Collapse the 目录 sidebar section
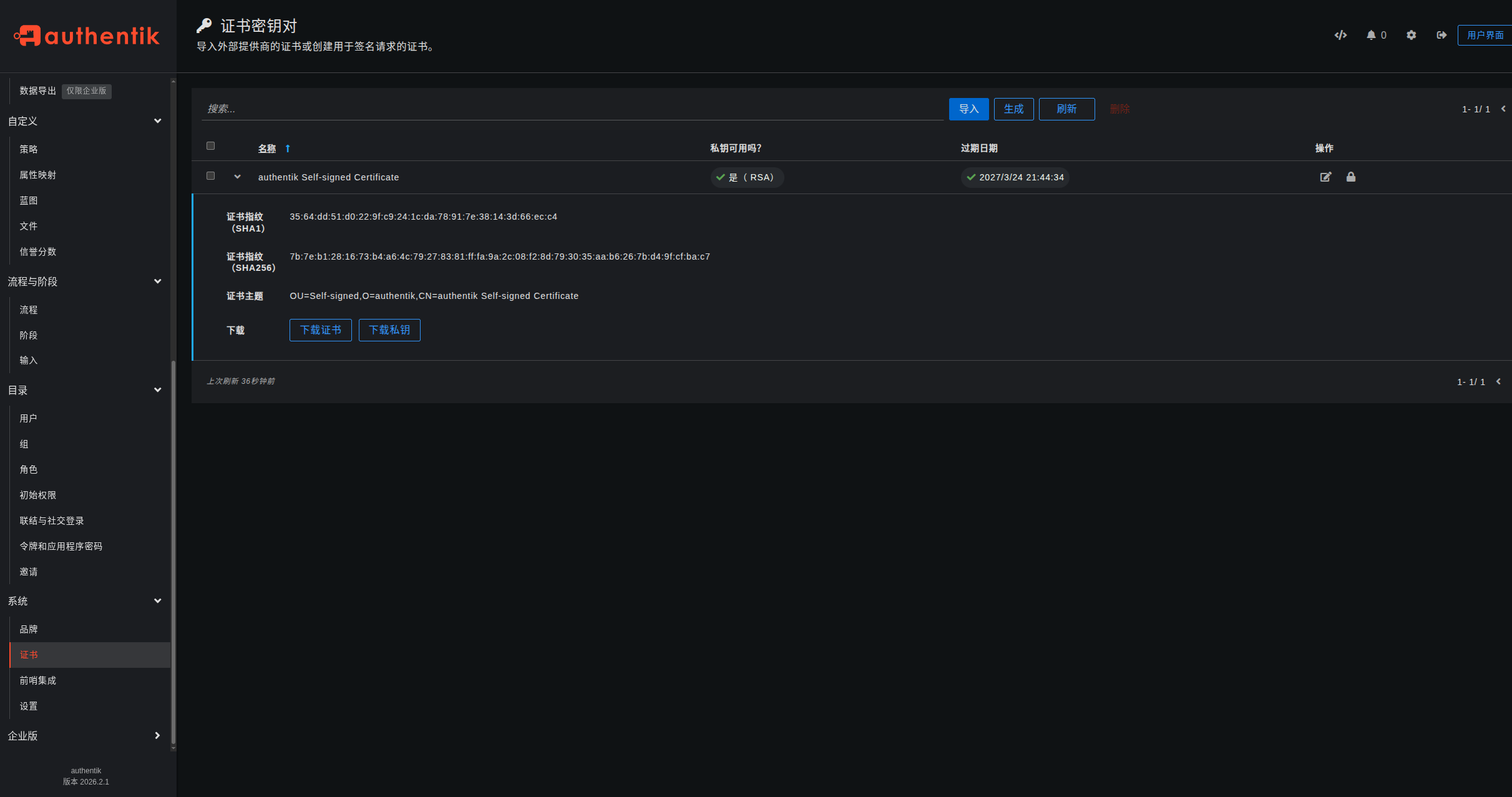This screenshot has height=797, width=1512. (157, 390)
